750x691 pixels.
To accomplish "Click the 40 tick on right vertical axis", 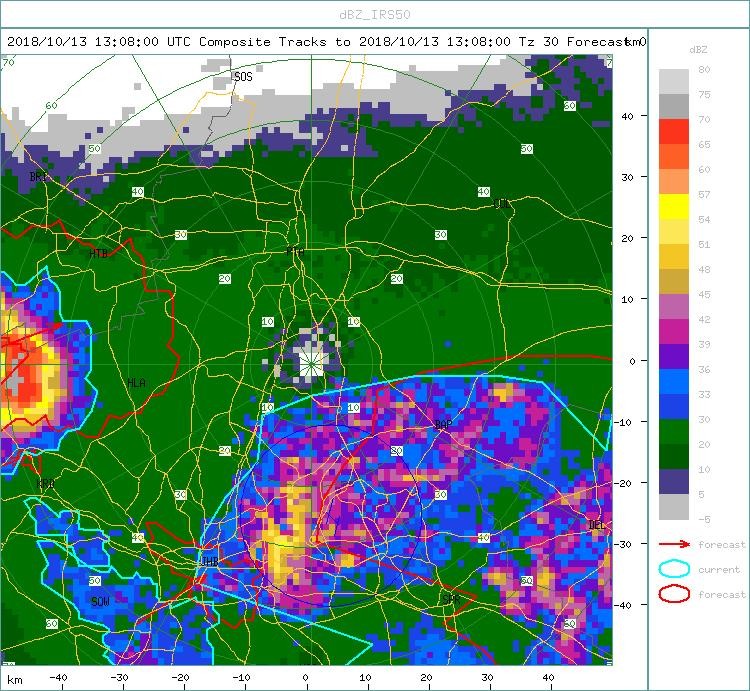I will pos(627,116).
